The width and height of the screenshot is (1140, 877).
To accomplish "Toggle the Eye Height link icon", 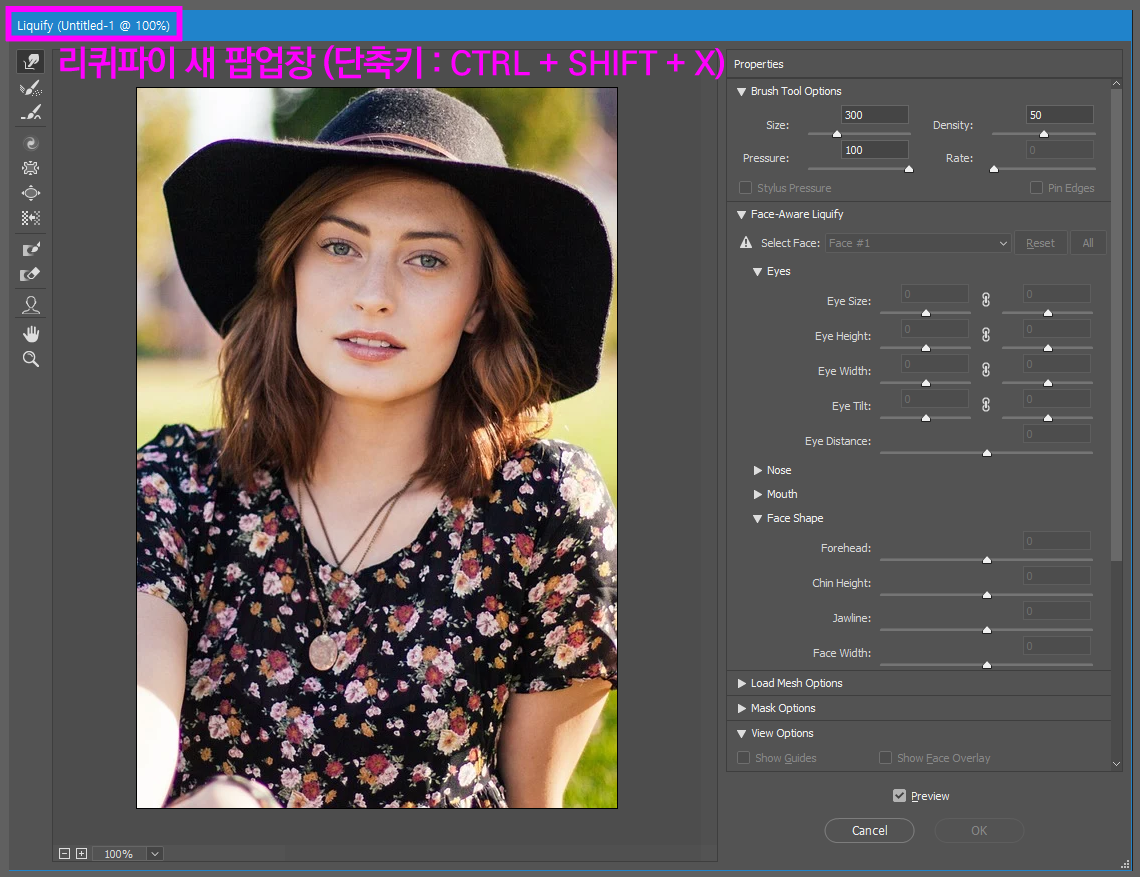I will pos(986,335).
